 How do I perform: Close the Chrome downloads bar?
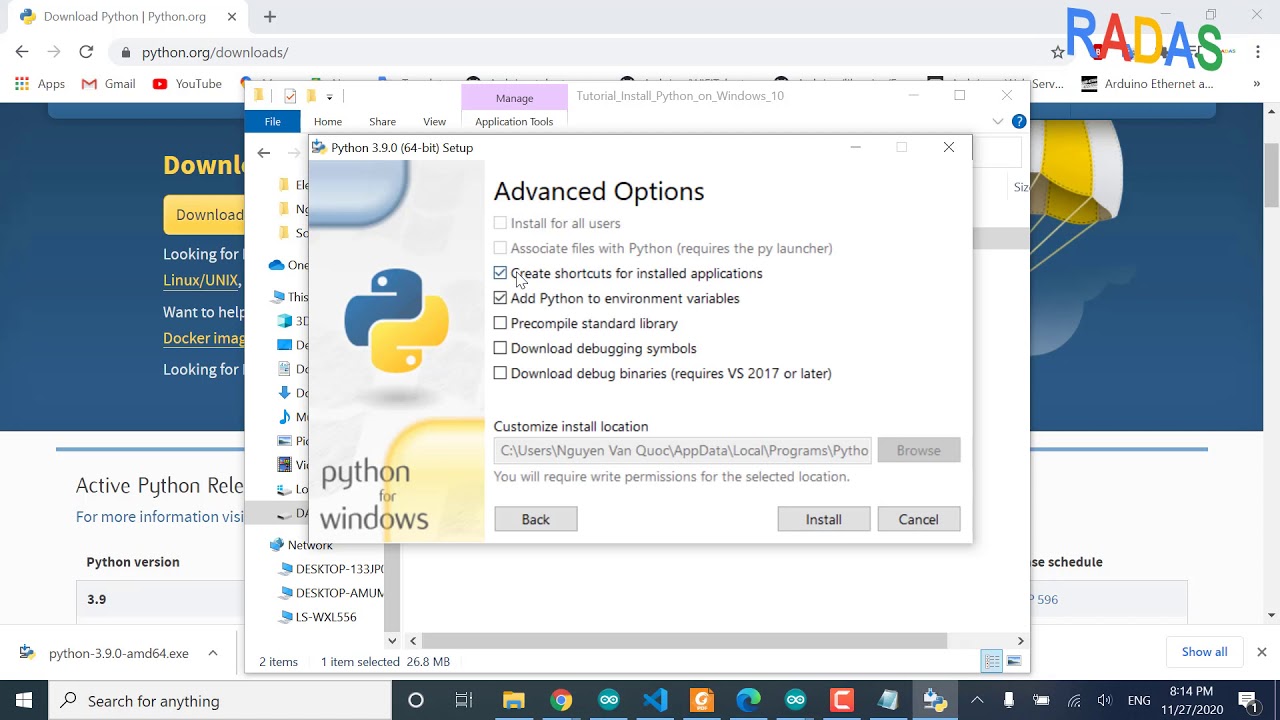click(x=1261, y=652)
